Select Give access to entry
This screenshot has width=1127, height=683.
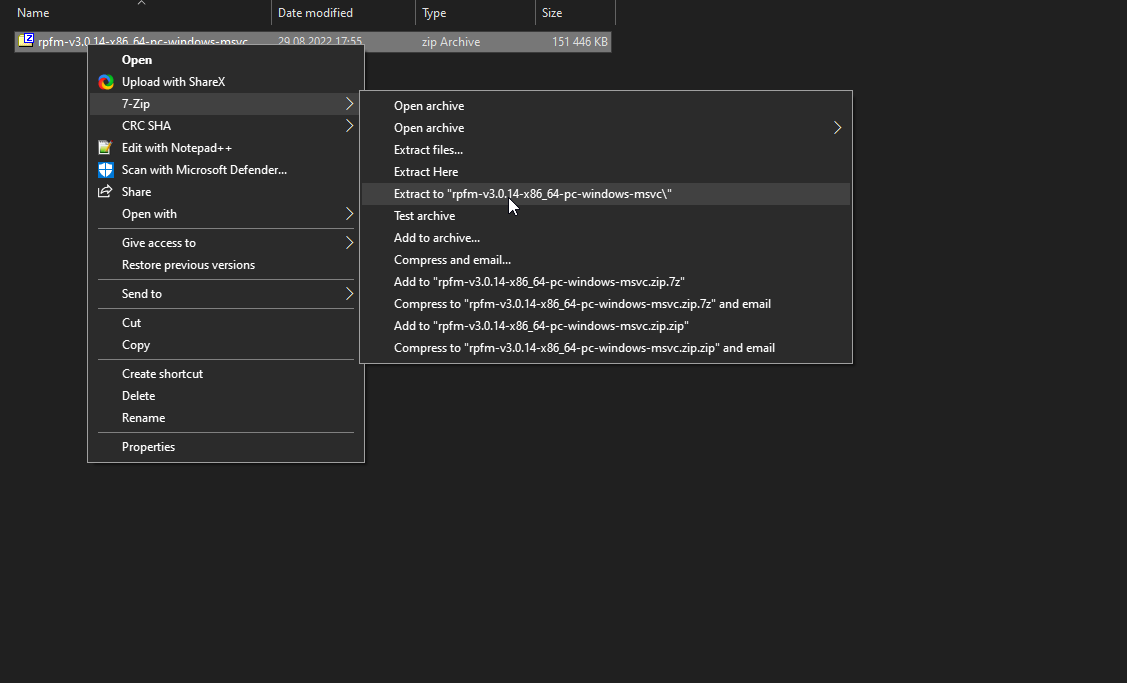coord(226,243)
